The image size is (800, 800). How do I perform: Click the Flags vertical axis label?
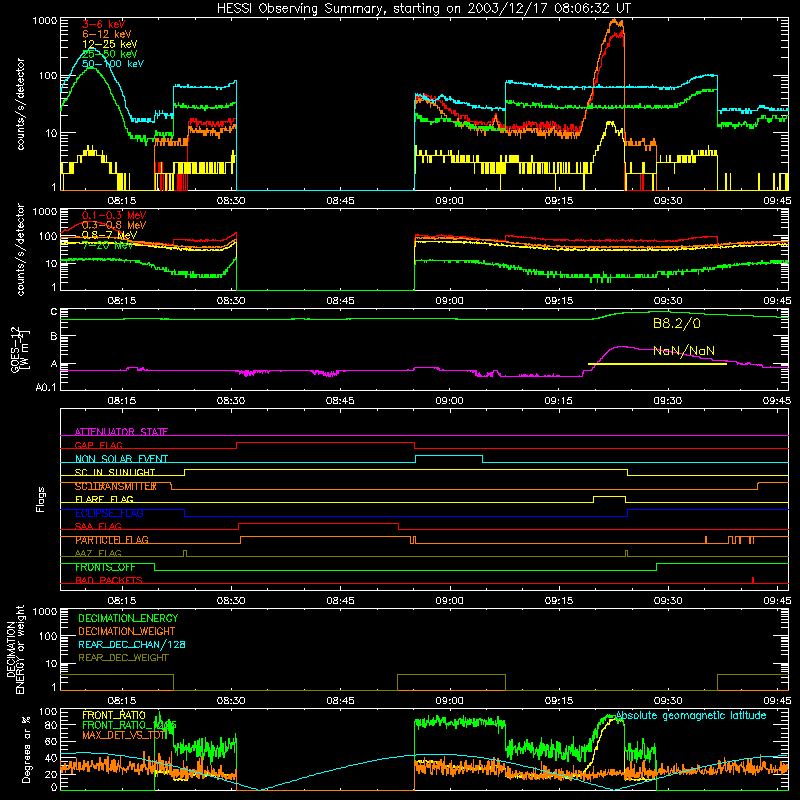tap(40, 499)
